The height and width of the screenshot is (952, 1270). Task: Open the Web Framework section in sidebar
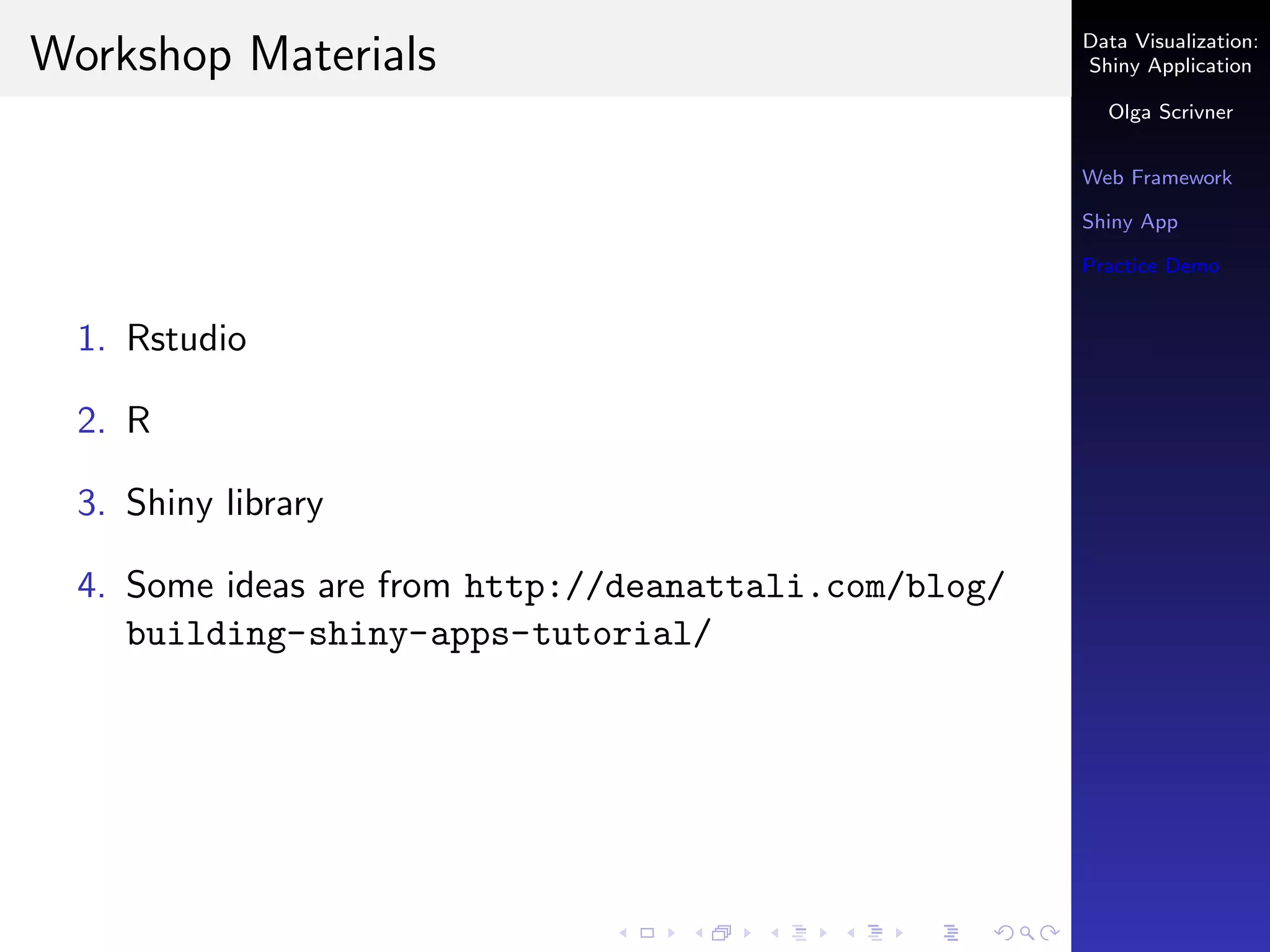[x=1157, y=178]
